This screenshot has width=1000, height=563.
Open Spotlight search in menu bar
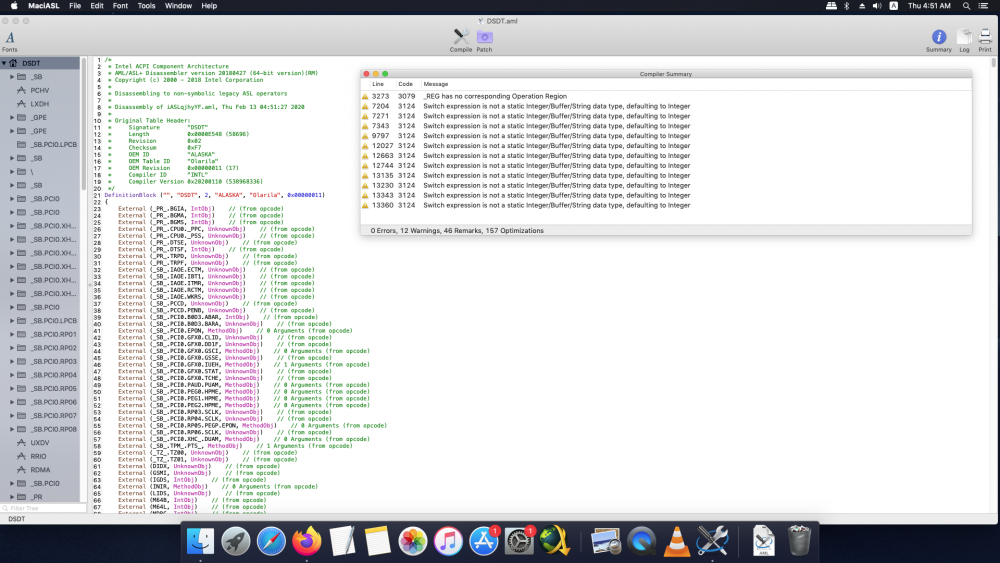(x=966, y=6)
